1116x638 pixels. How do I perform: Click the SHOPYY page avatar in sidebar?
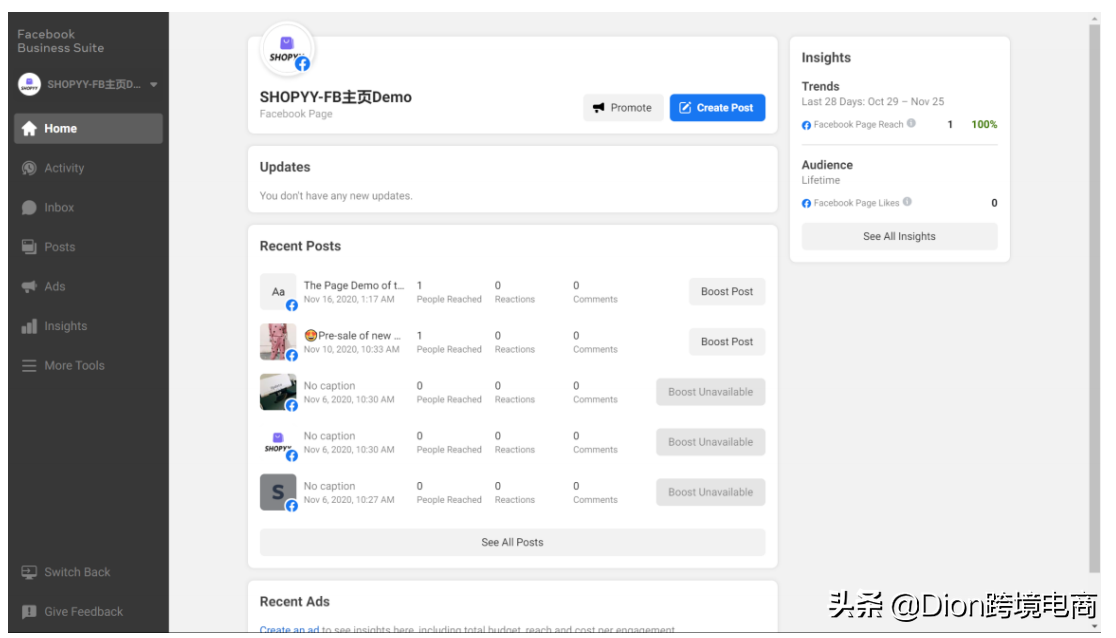(29, 84)
